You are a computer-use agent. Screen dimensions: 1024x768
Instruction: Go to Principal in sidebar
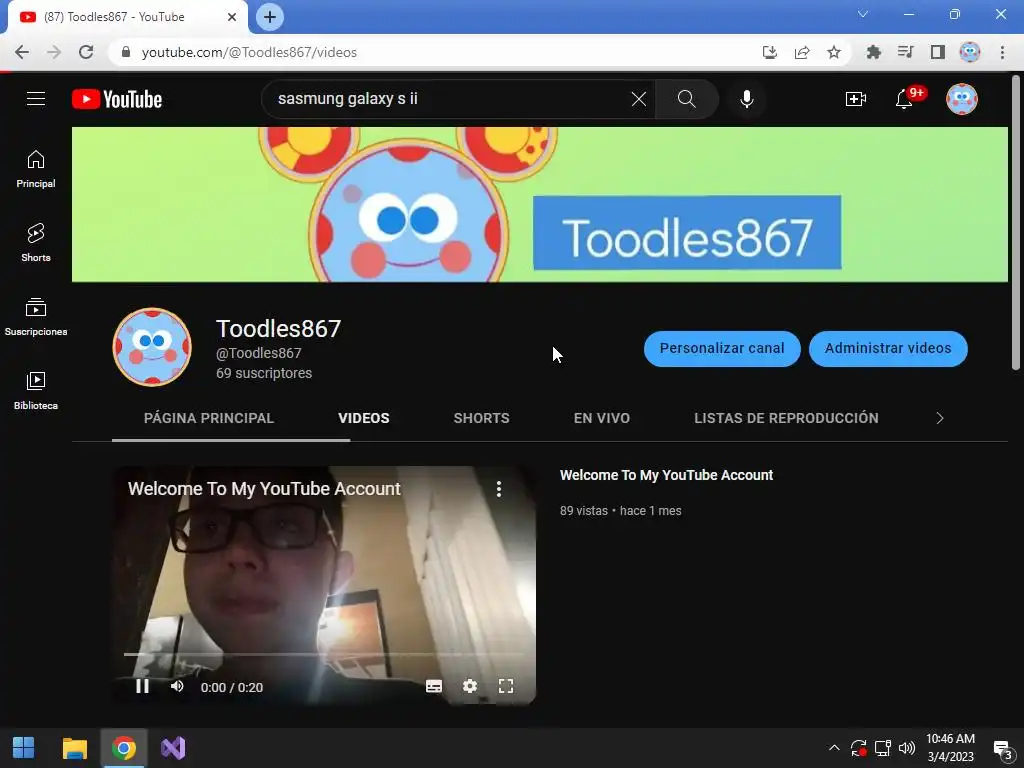(x=36, y=169)
